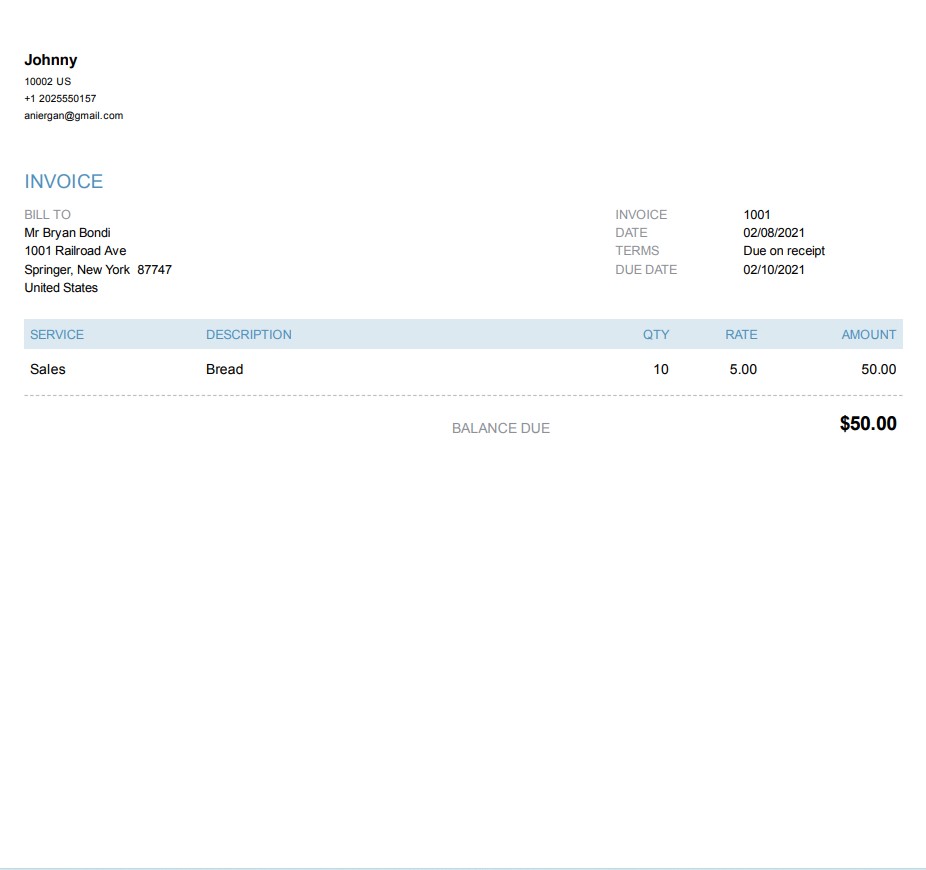
Task: Click the rate value 5.00
Action: pos(743,370)
